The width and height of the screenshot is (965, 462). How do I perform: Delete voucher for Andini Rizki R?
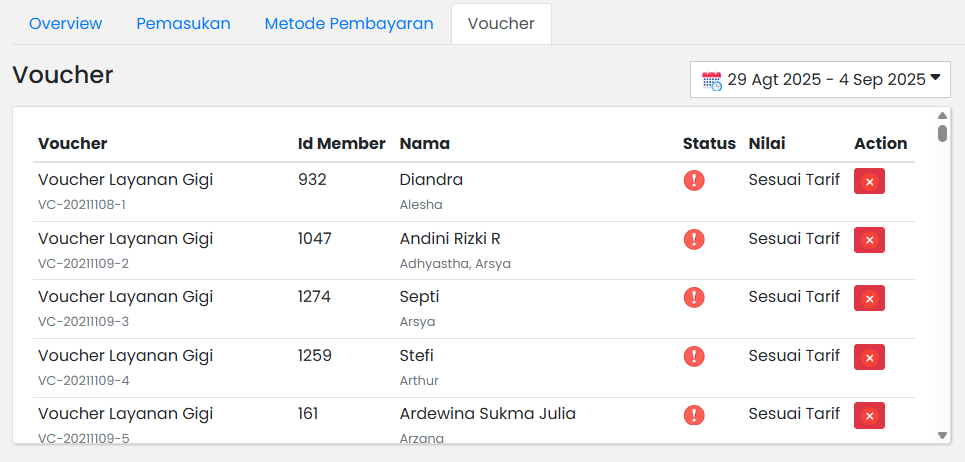click(x=869, y=240)
